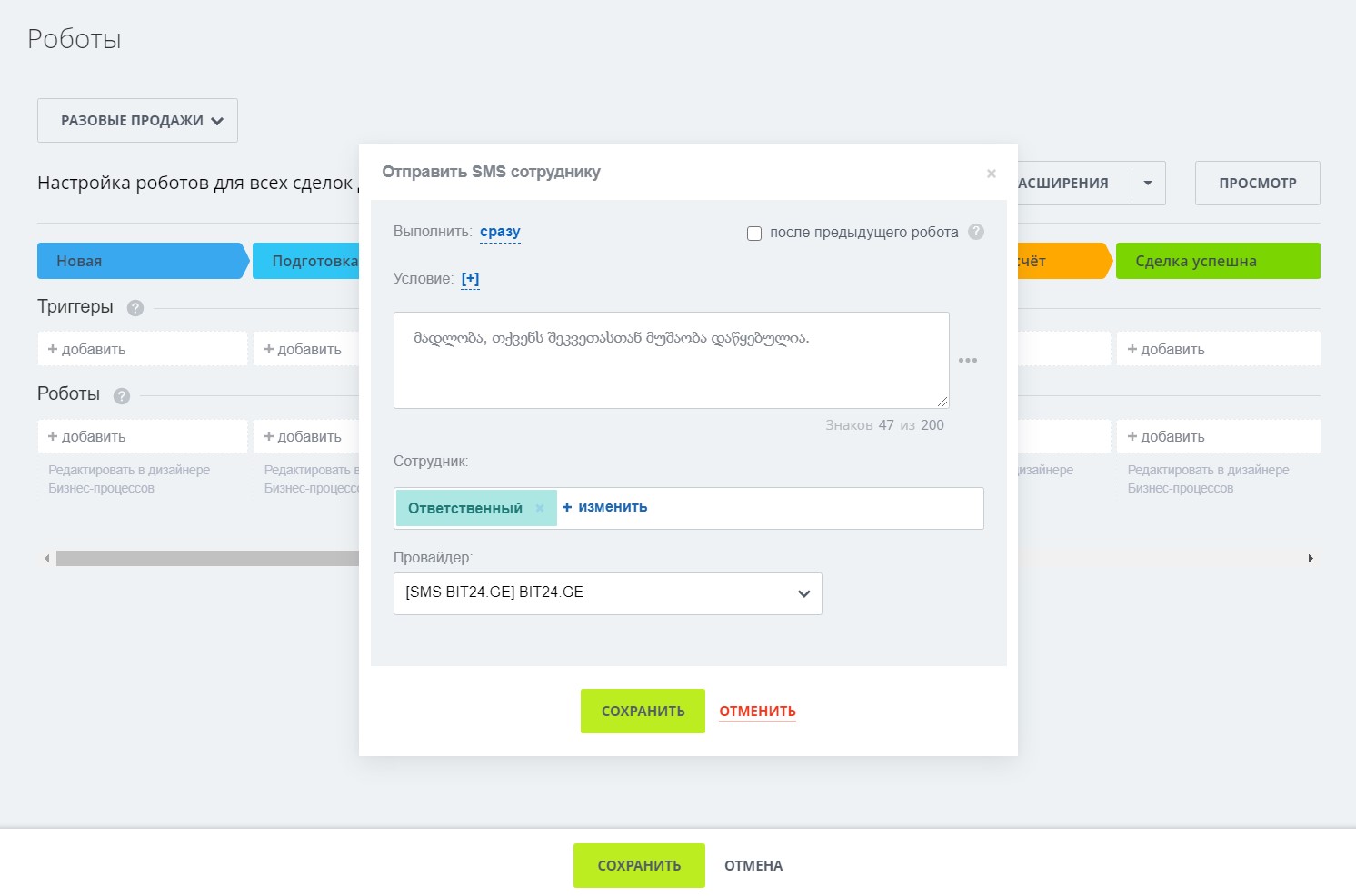Close the Send SMS dialog with X
This screenshot has width=1356, height=896.
pos(991,174)
